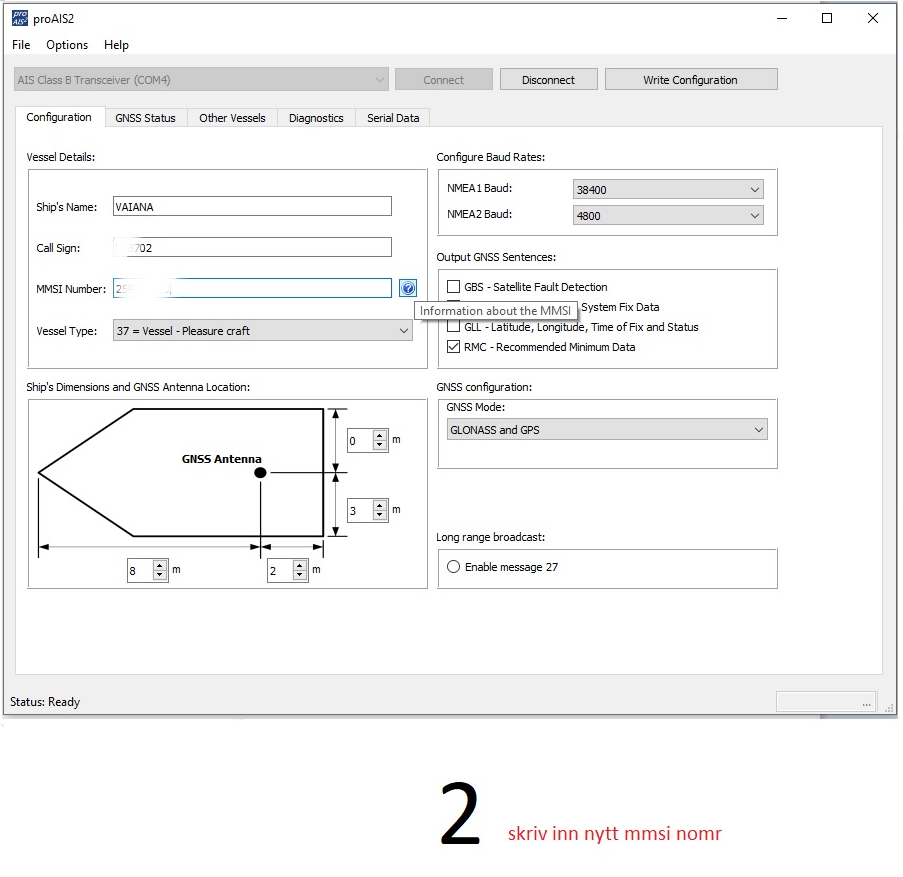Image resolution: width=903 pixels, height=877 pixels.
Task: Click the MMSI information help icon
Action: [407, 288]
